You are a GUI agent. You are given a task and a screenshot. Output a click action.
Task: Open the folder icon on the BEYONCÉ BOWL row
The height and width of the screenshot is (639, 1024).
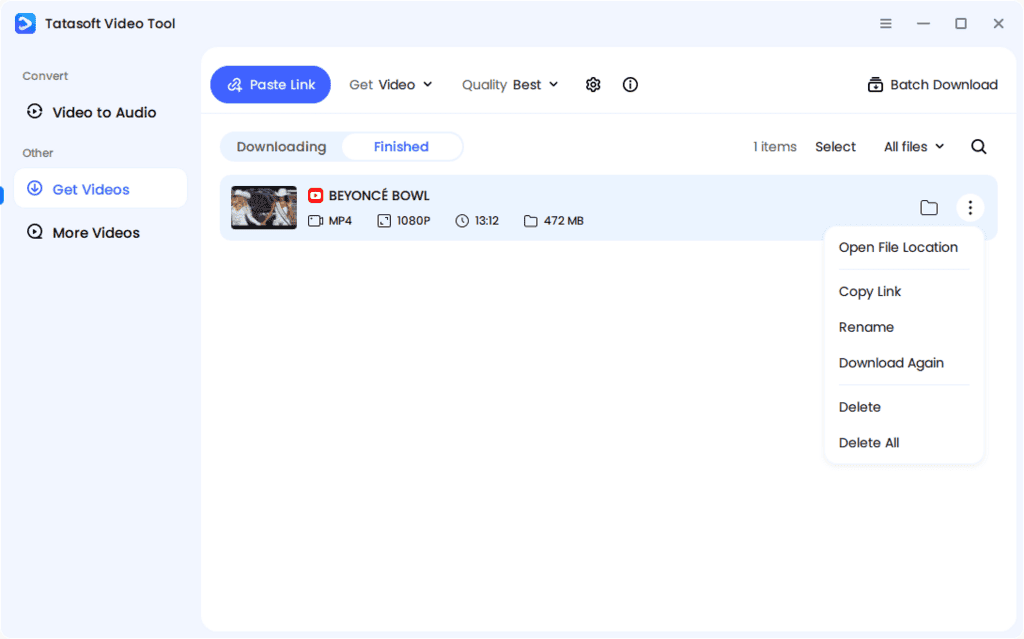click(x=929, y=207)
